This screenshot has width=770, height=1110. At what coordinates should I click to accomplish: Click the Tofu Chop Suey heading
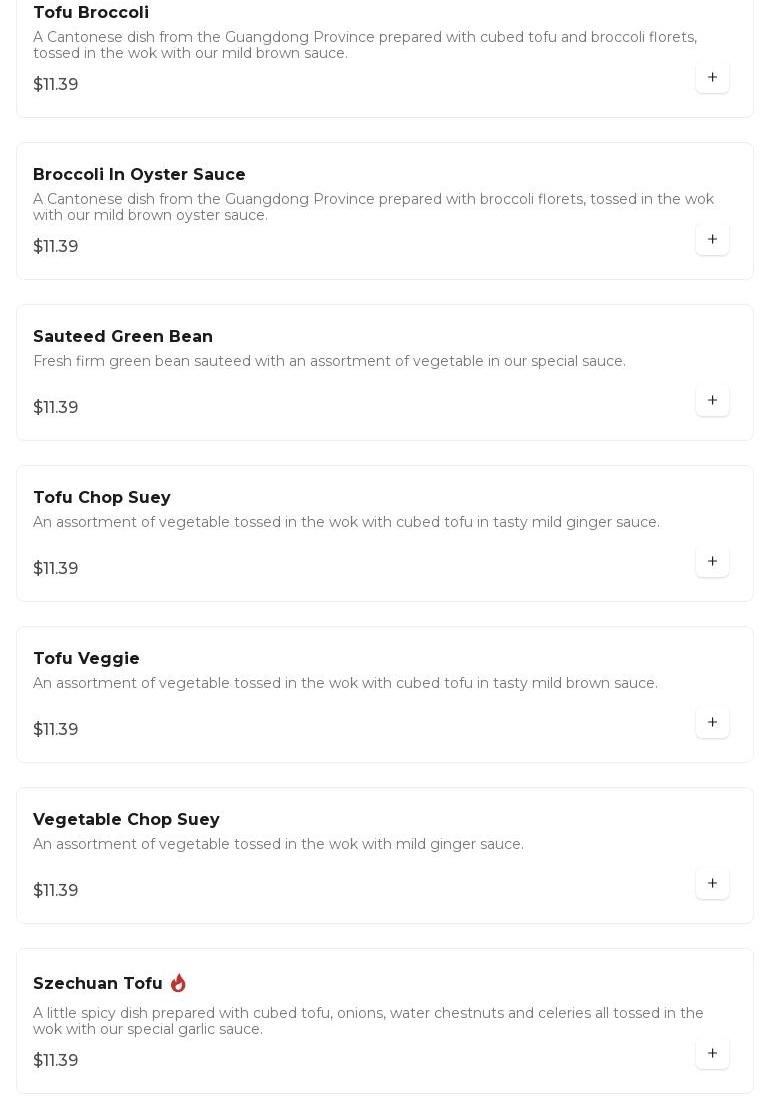point(102,498)
